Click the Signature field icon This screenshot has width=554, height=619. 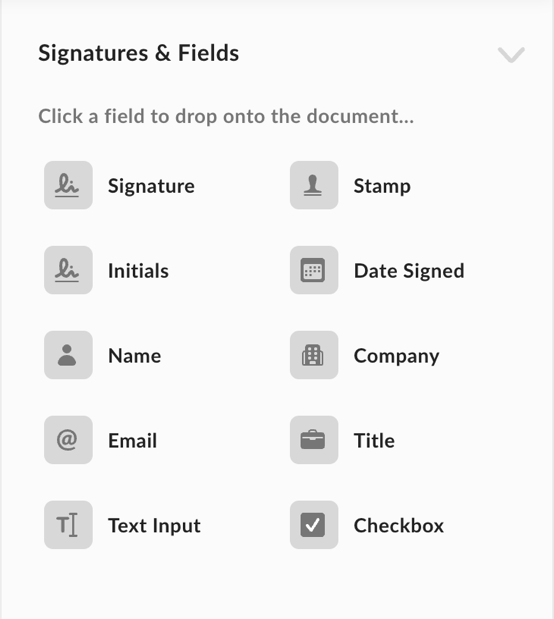[x=68, y=185]
